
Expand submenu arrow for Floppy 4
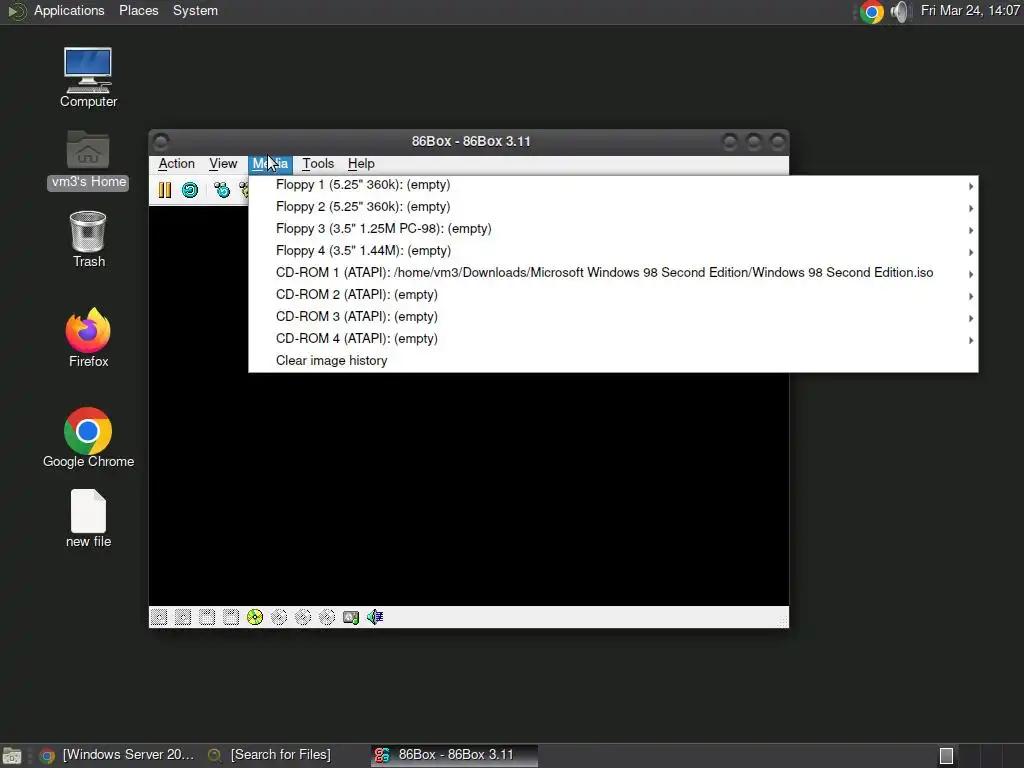pyautogui.click(x=971, y=252)
